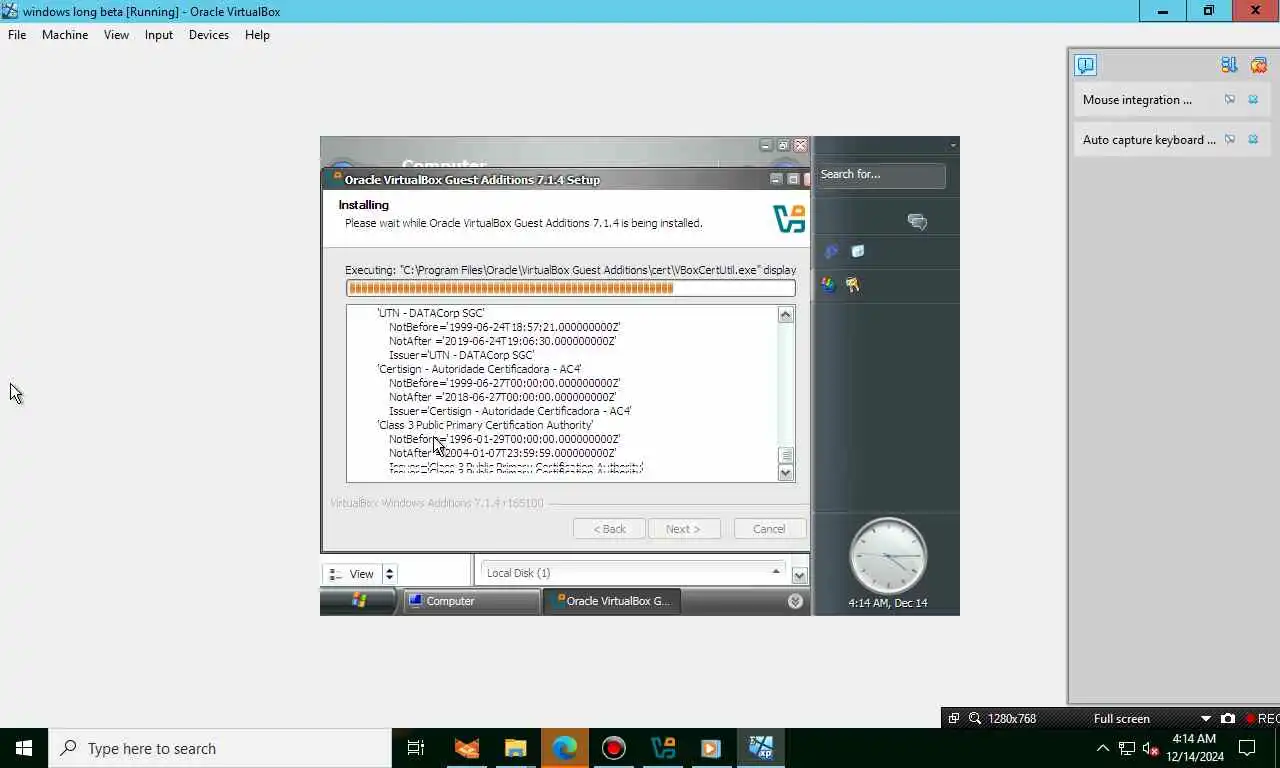Open the Machine menu
Image resolution: width=1280 pixels, height=768 pixels.
65,35
